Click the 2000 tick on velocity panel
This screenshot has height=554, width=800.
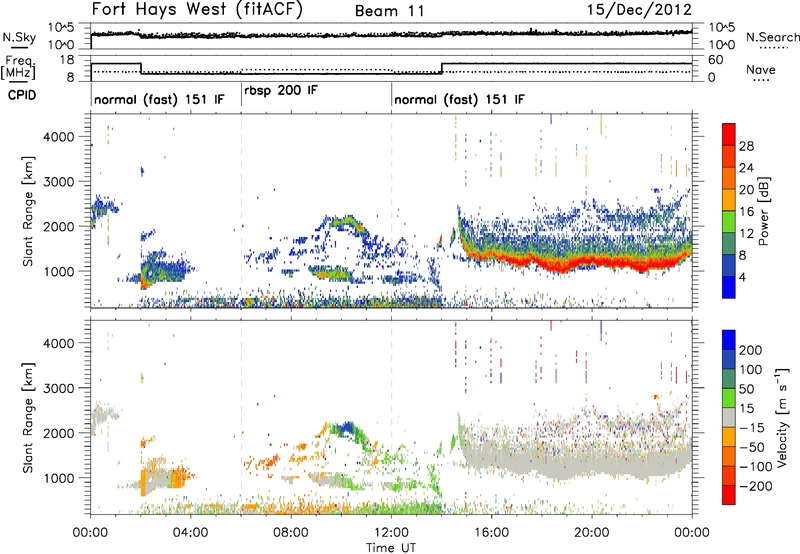point(58,433)
